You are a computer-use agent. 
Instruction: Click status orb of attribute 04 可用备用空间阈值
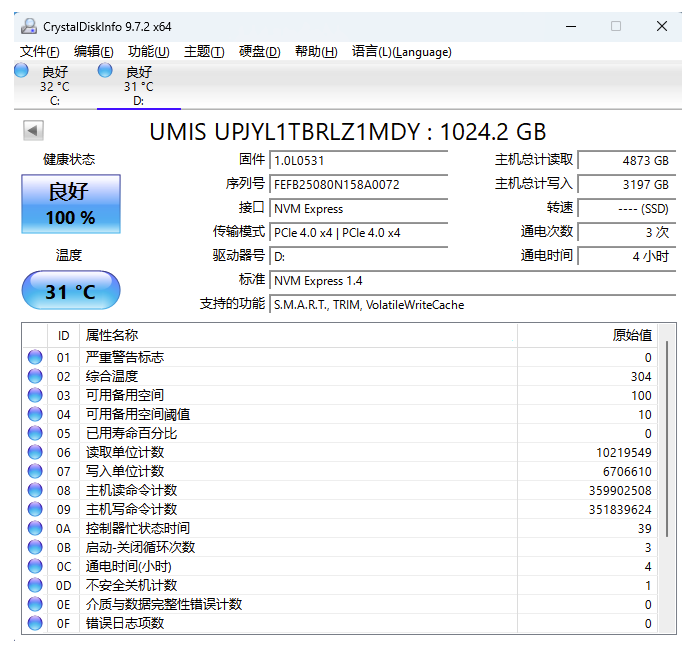coord(35,414)
